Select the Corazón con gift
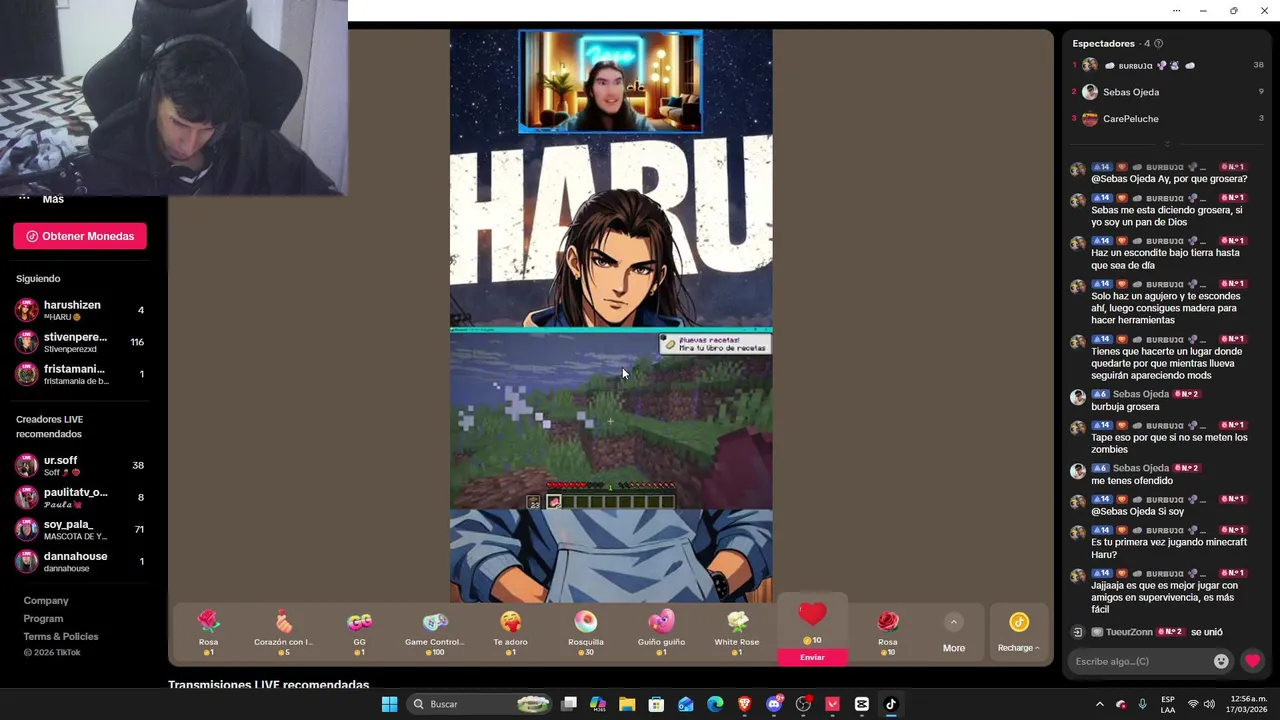 (284, 633)
